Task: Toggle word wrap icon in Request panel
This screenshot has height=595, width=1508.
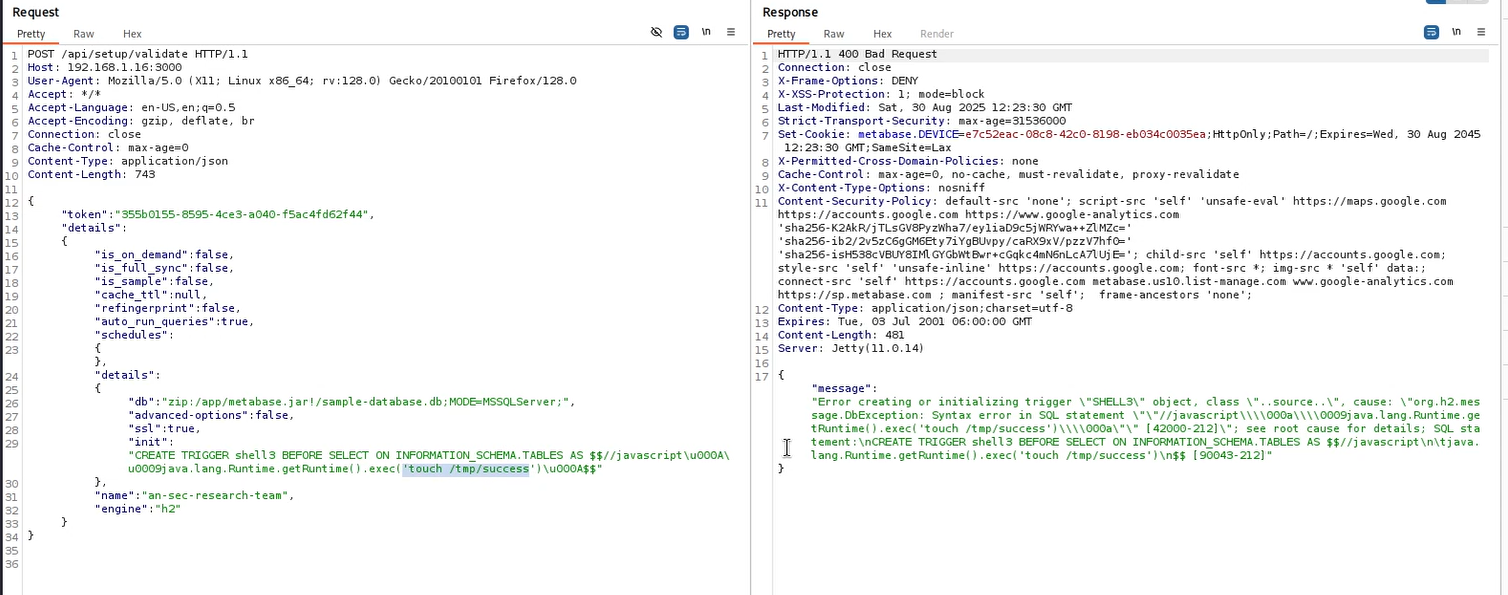Action: point(681,32)
